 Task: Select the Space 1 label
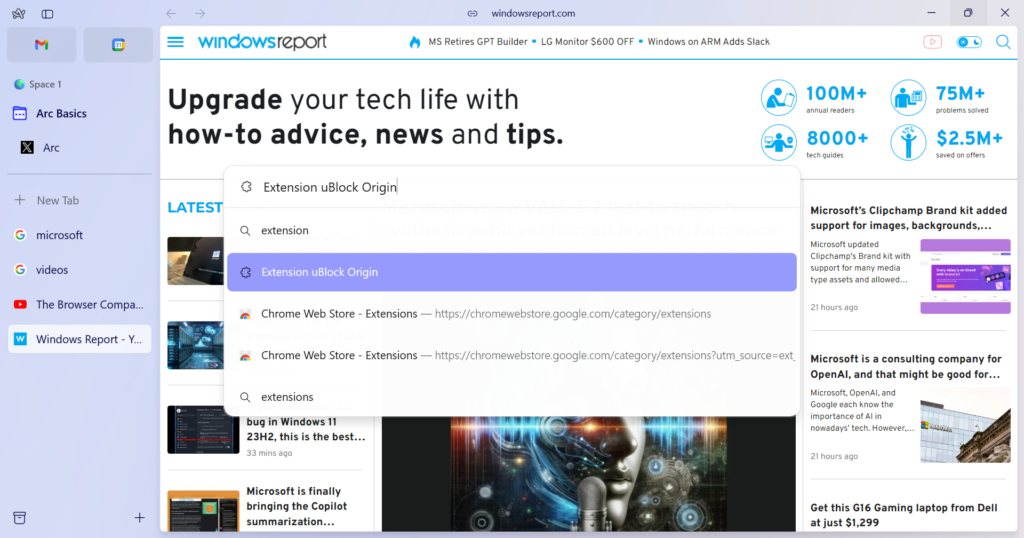pos(45,84)
